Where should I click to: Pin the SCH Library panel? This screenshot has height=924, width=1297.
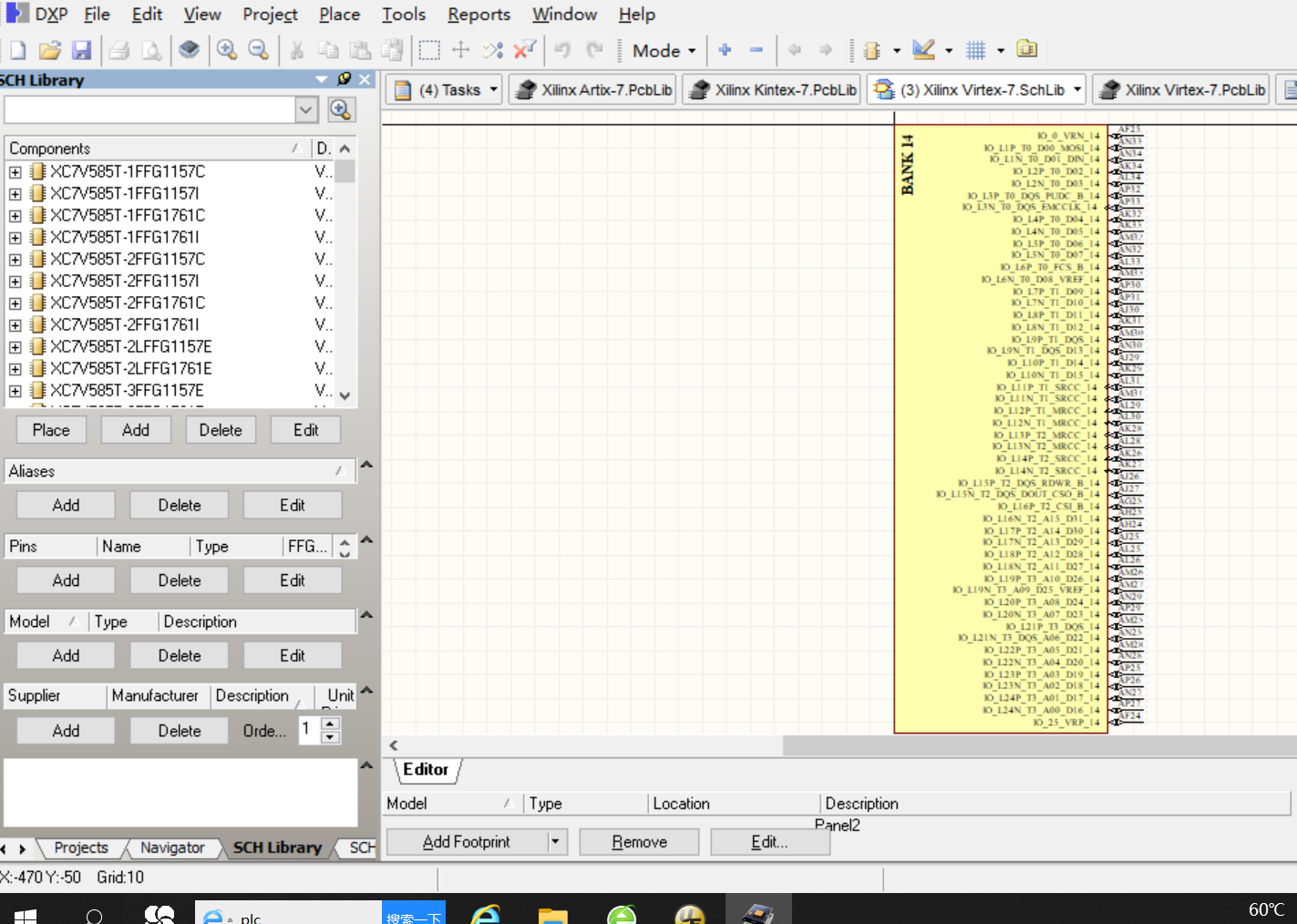[345, 79]
